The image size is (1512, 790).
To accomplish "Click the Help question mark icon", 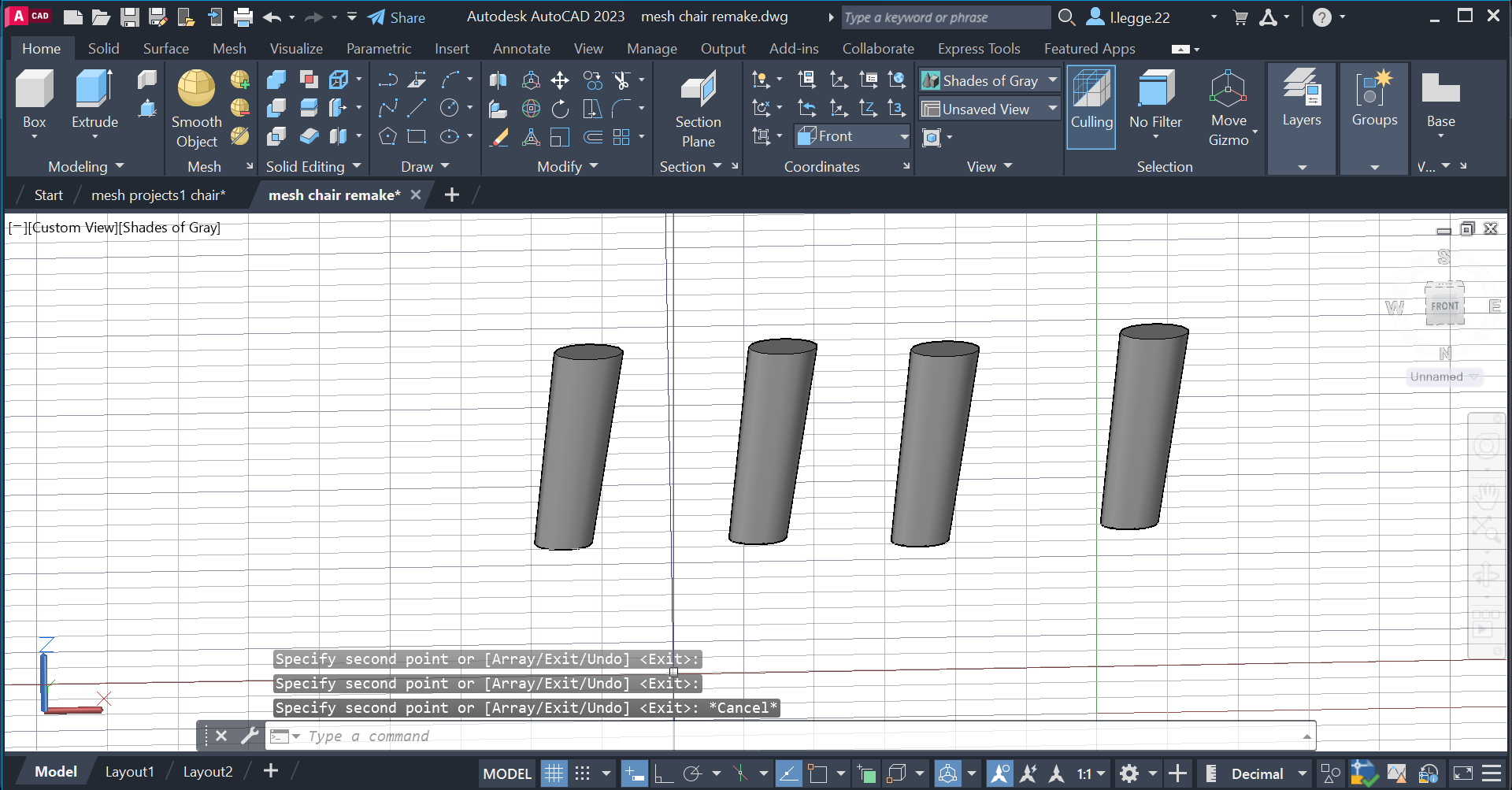I will click(1322, 17).
